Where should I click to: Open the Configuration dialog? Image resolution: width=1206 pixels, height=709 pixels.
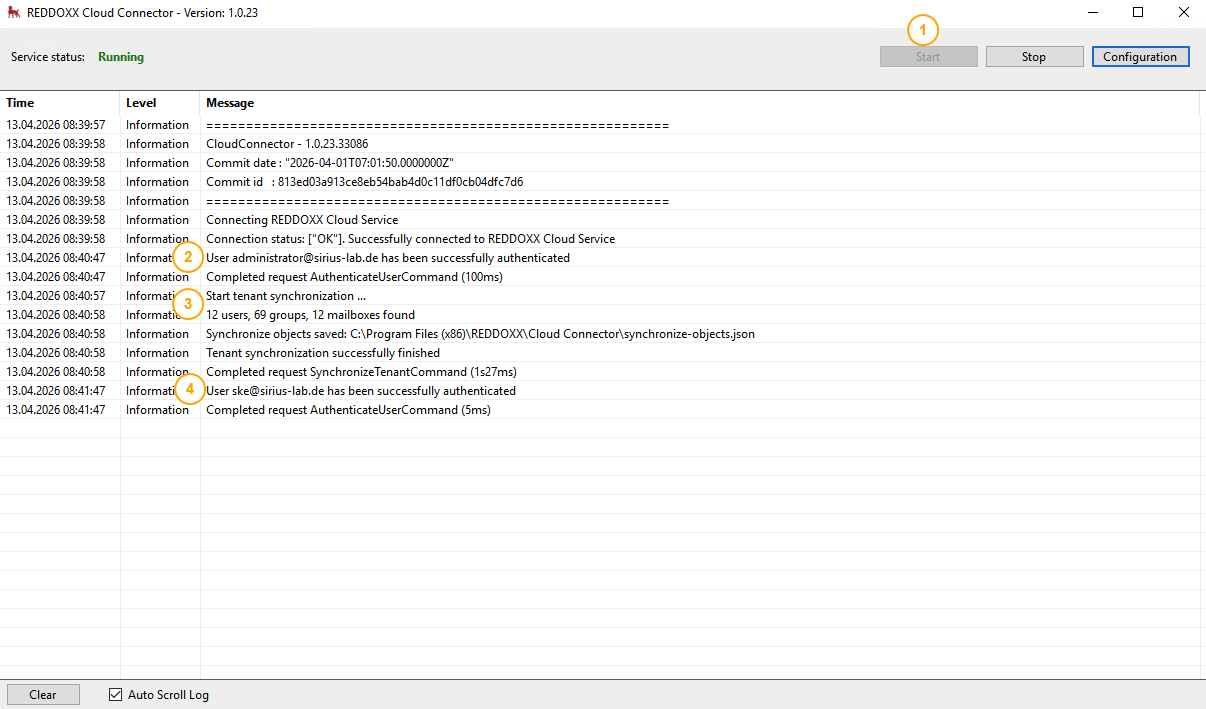(x=1140, y=56)
